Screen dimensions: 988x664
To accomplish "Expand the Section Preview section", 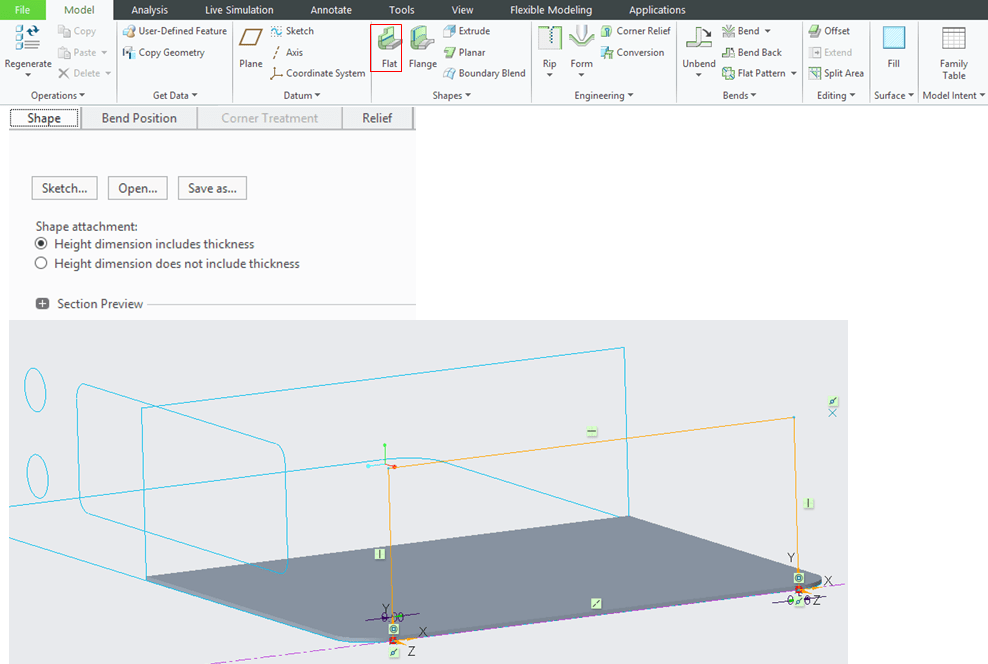I will 43,304.
